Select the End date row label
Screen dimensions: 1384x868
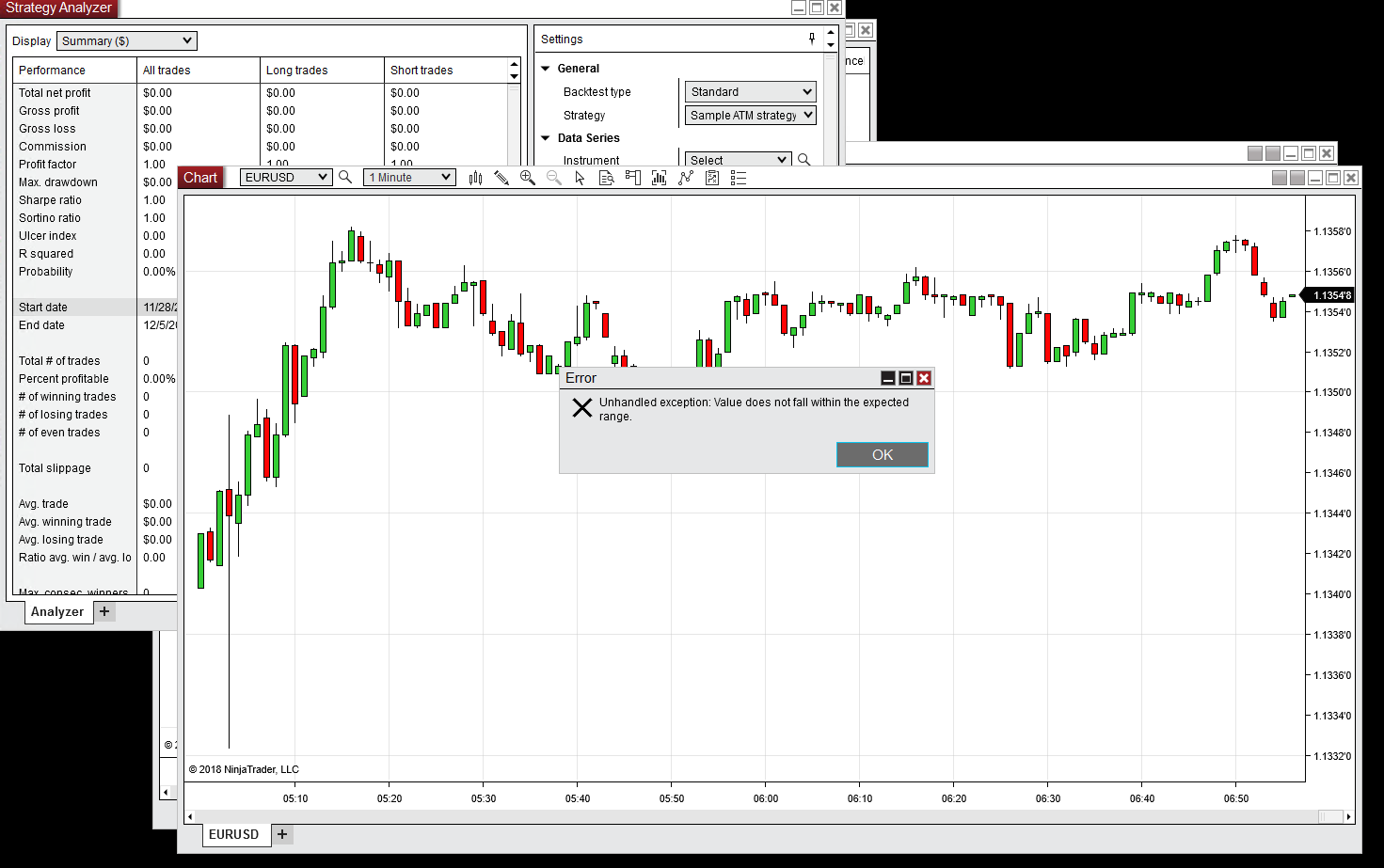tap(41, 325)
